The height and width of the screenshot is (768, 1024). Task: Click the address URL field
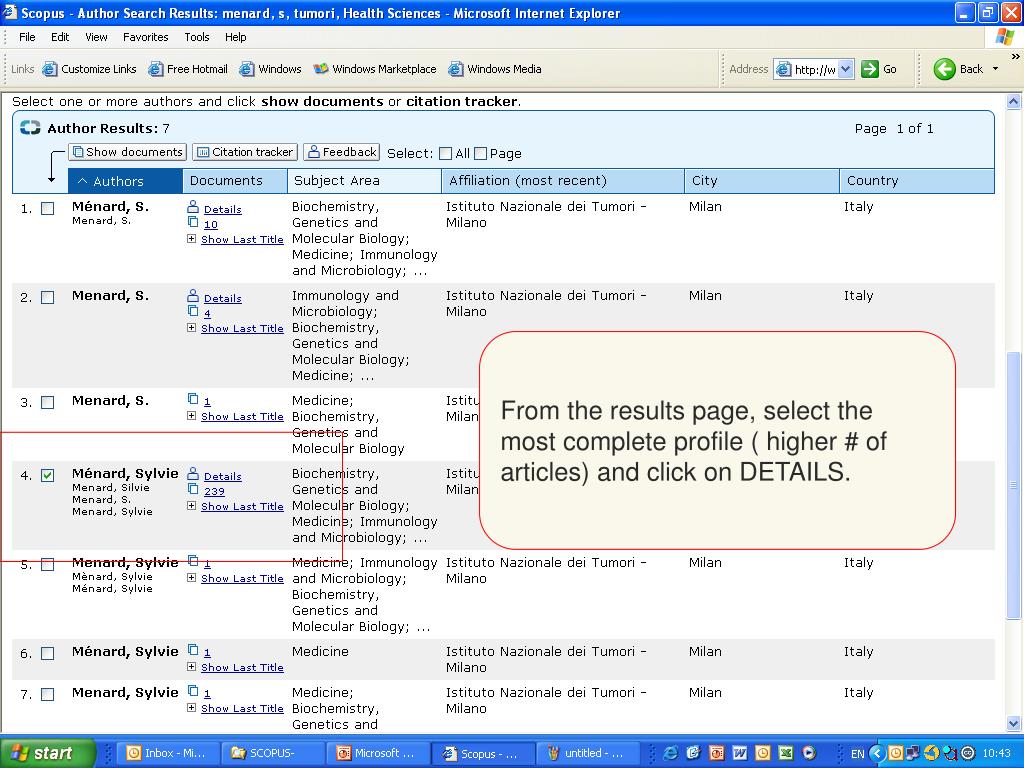(x=814, y=69)
